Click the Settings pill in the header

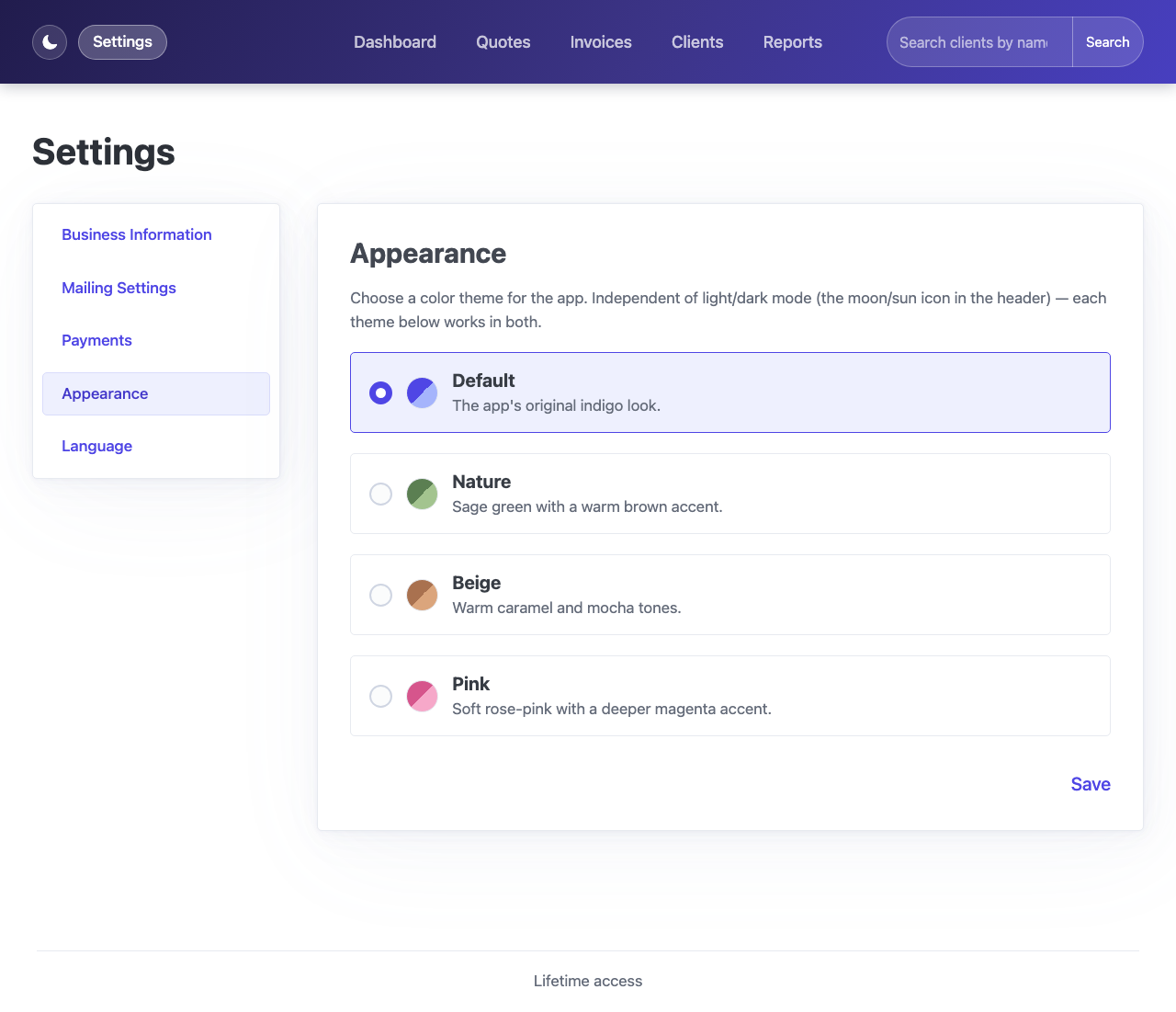[122, 42]
